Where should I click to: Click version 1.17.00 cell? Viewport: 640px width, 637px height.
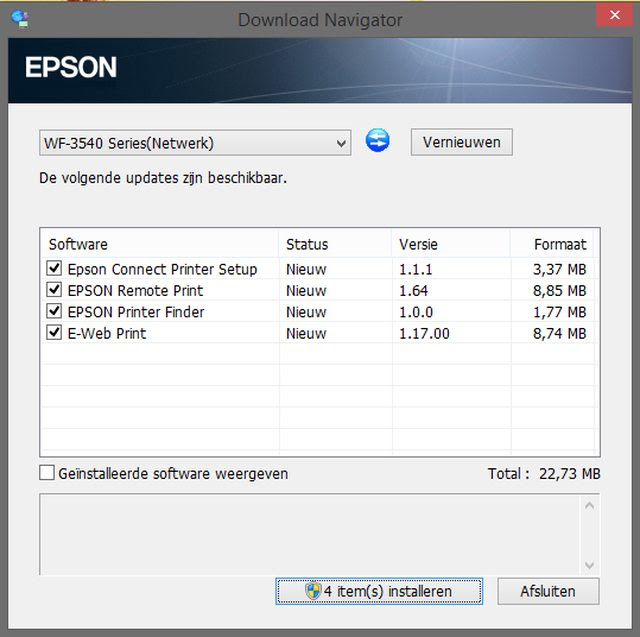[x=424, y=333]
